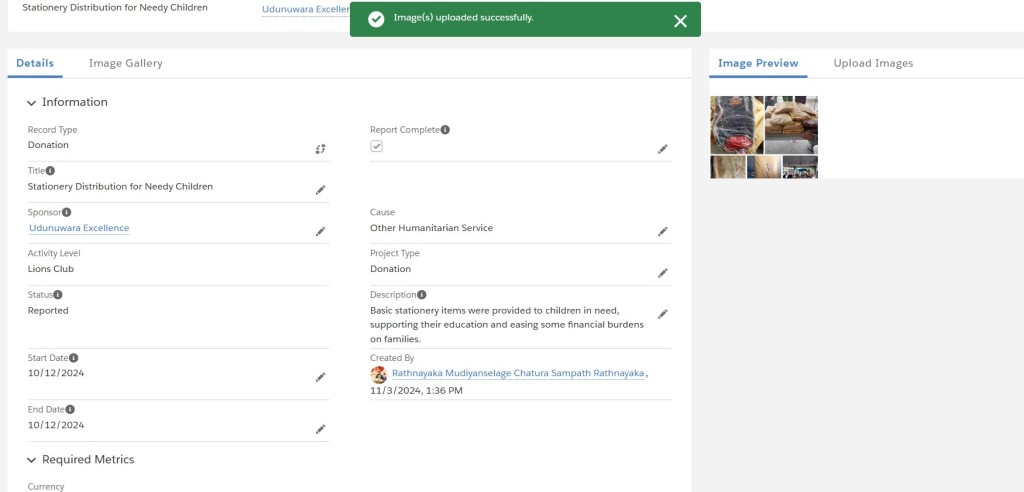
Task: Open creator Rathnayaka Mudiyanselage Chatura Sampath profile
Action: (518, 373)
